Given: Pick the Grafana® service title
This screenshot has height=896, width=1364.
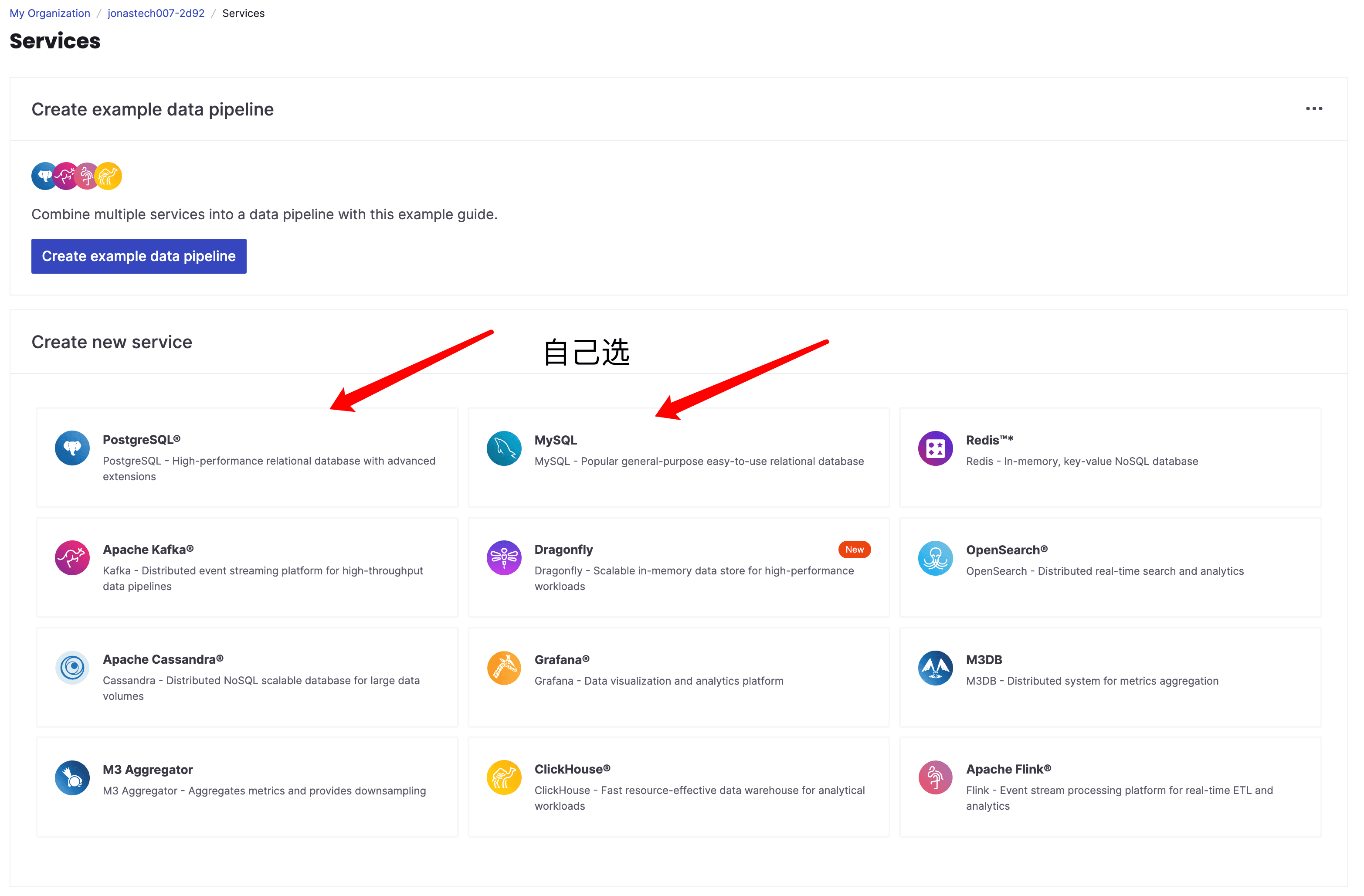Looking at the screenshot, I should 562,660.
